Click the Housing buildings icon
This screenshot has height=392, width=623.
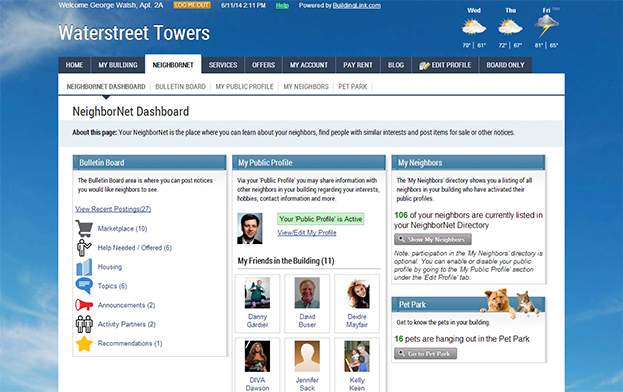(84, 267)
